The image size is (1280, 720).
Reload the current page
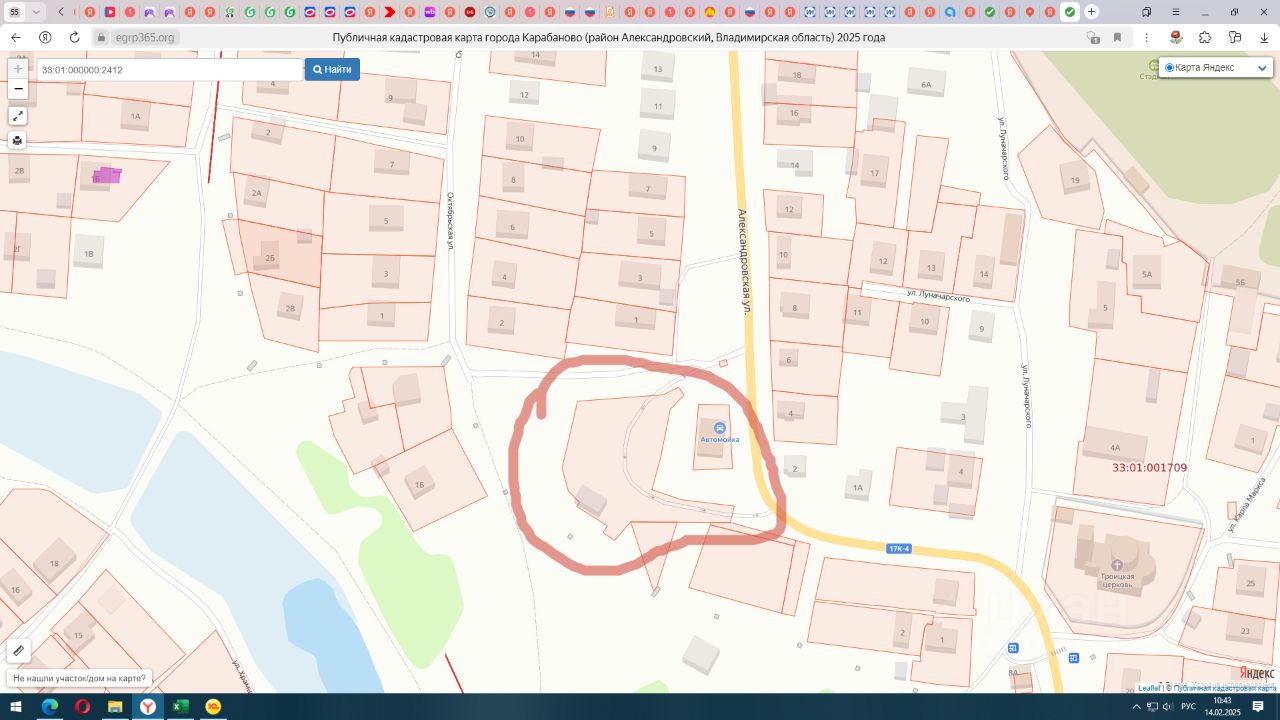tap(74, 37)
